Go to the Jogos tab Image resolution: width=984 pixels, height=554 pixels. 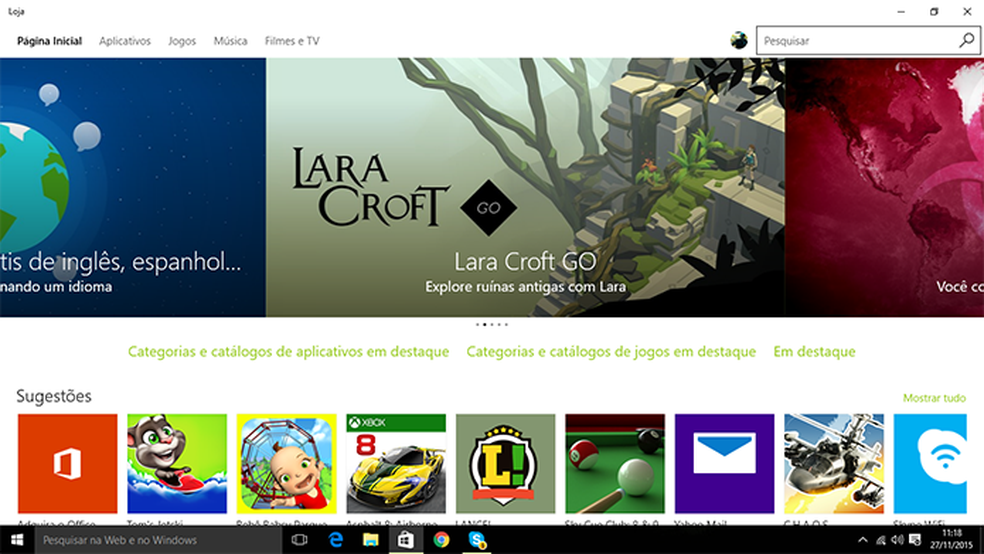tap(182, 41)
